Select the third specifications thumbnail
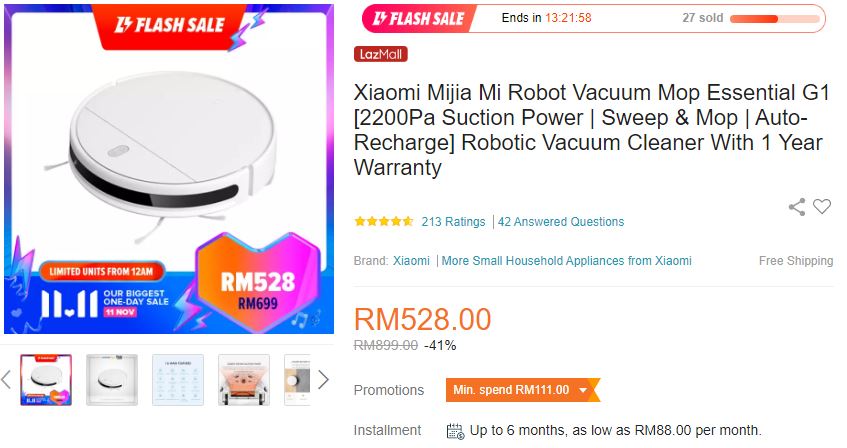This screenshot has width=847, height=448. pyautogui.click(x=178, y=379)
